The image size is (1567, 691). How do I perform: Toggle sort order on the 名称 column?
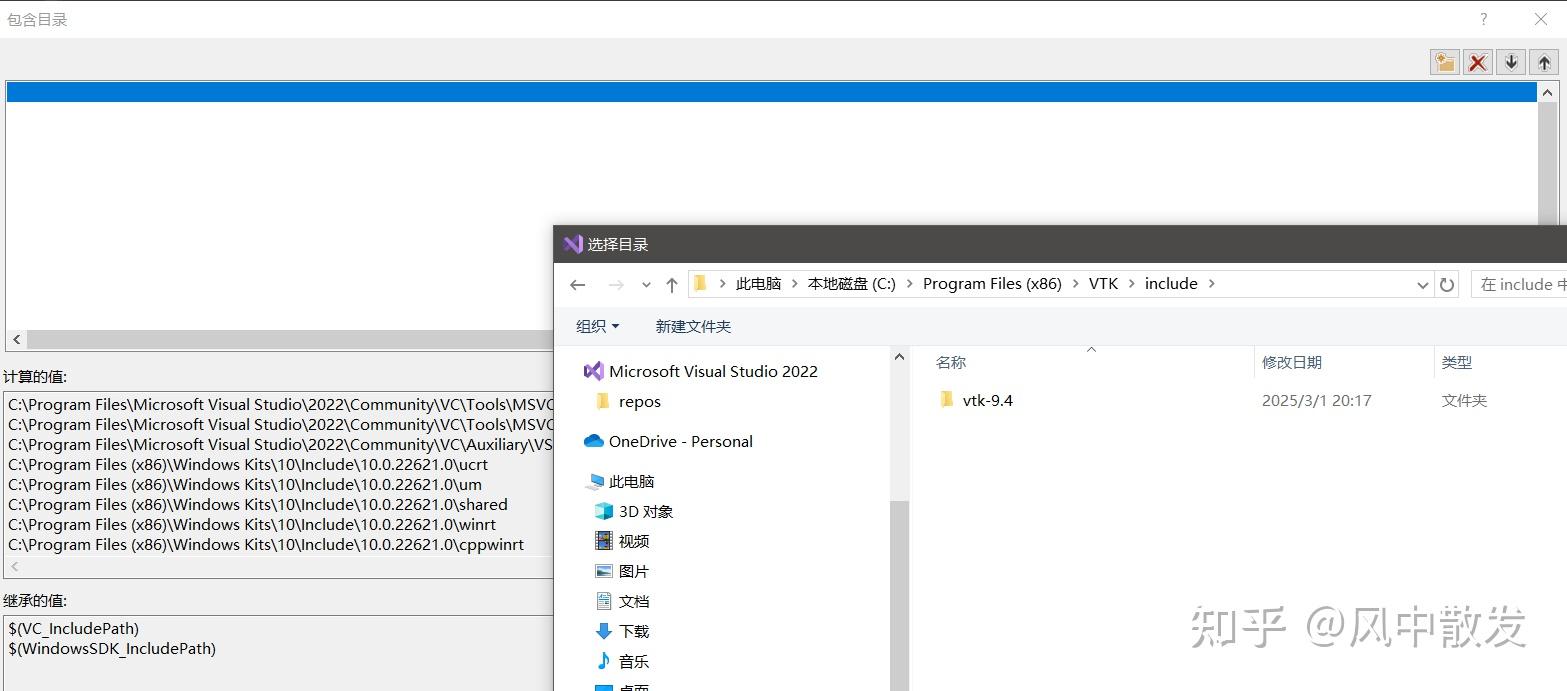point(950,362)
